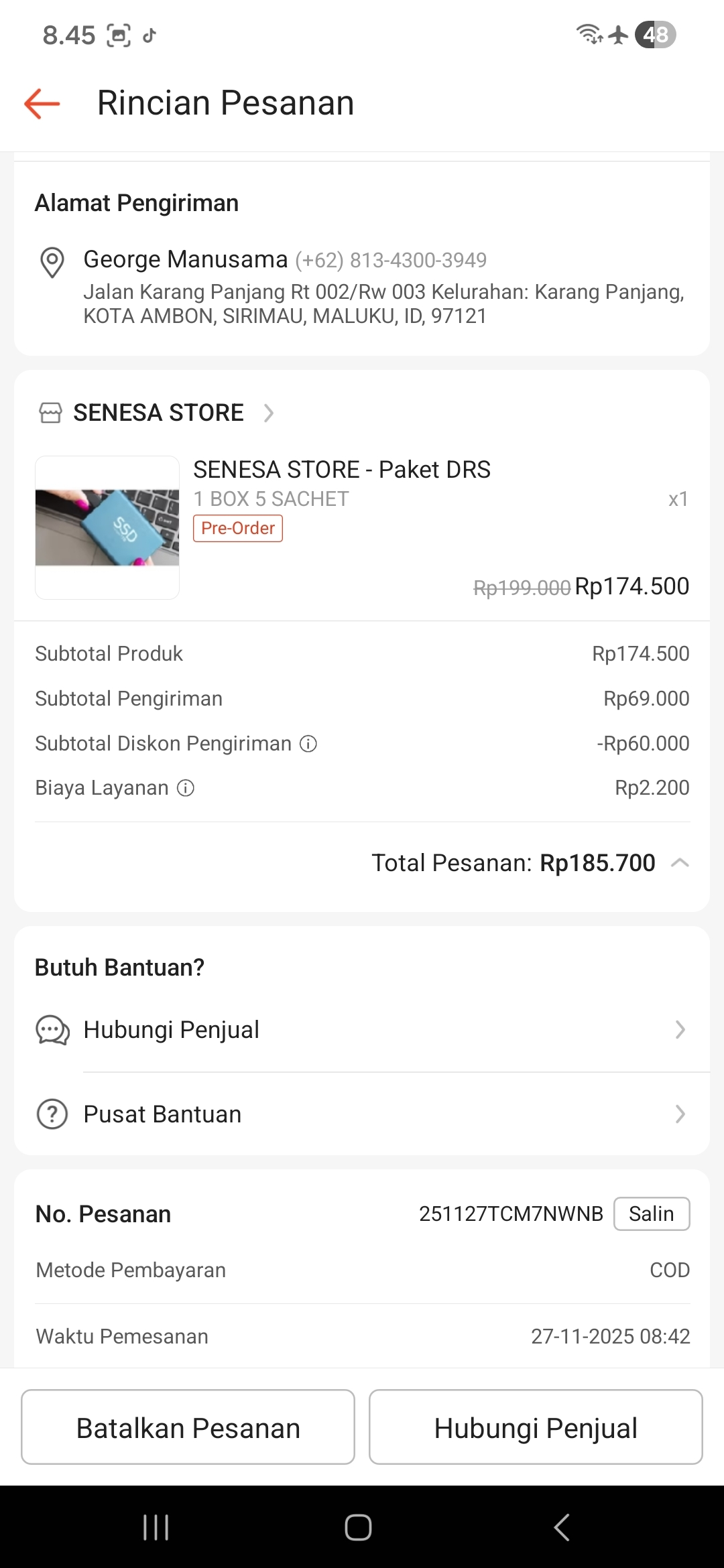The height and width of the screenshot is (1568, 724).
Task: Open SENESA STORE page via chevron
Action: (x=269, y=413)
